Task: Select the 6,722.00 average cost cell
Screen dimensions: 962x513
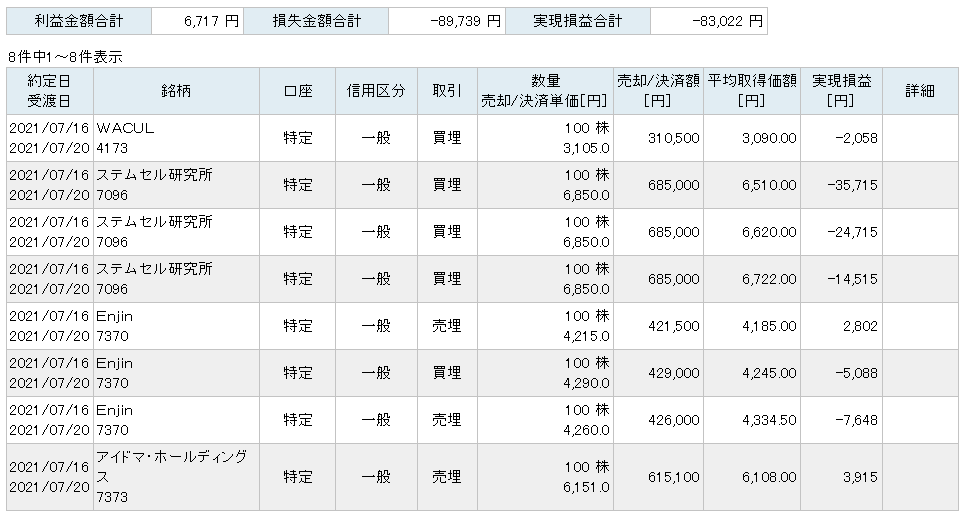Action: pyautogui.click(x=769, y=279)
